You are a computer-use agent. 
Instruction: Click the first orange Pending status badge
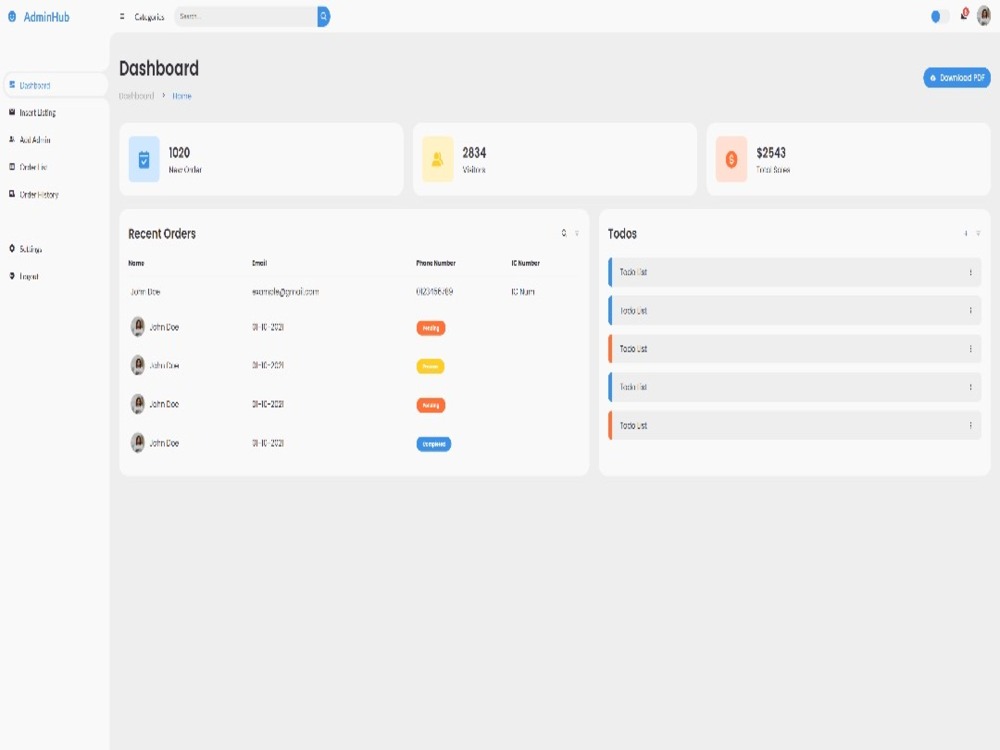coord(431,328)
